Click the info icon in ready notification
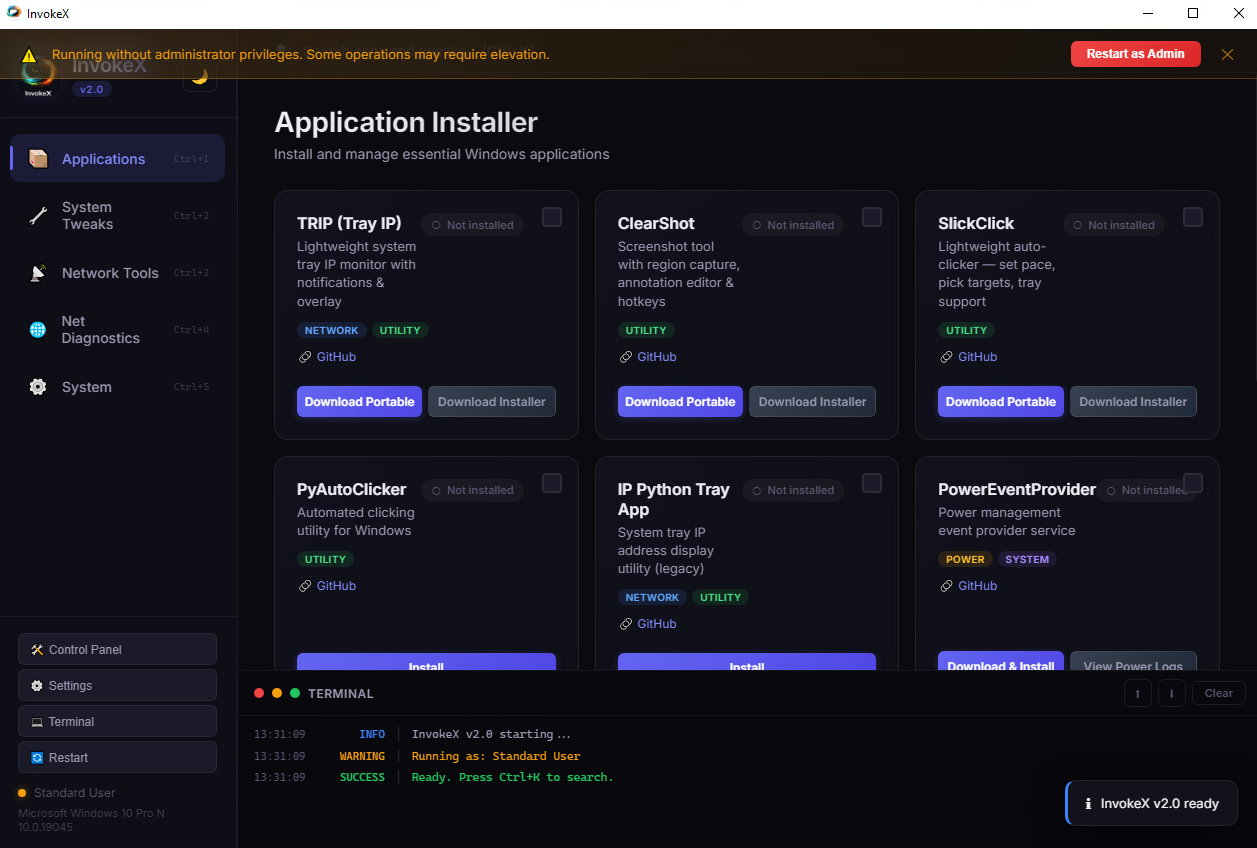 coord(1088,803)
